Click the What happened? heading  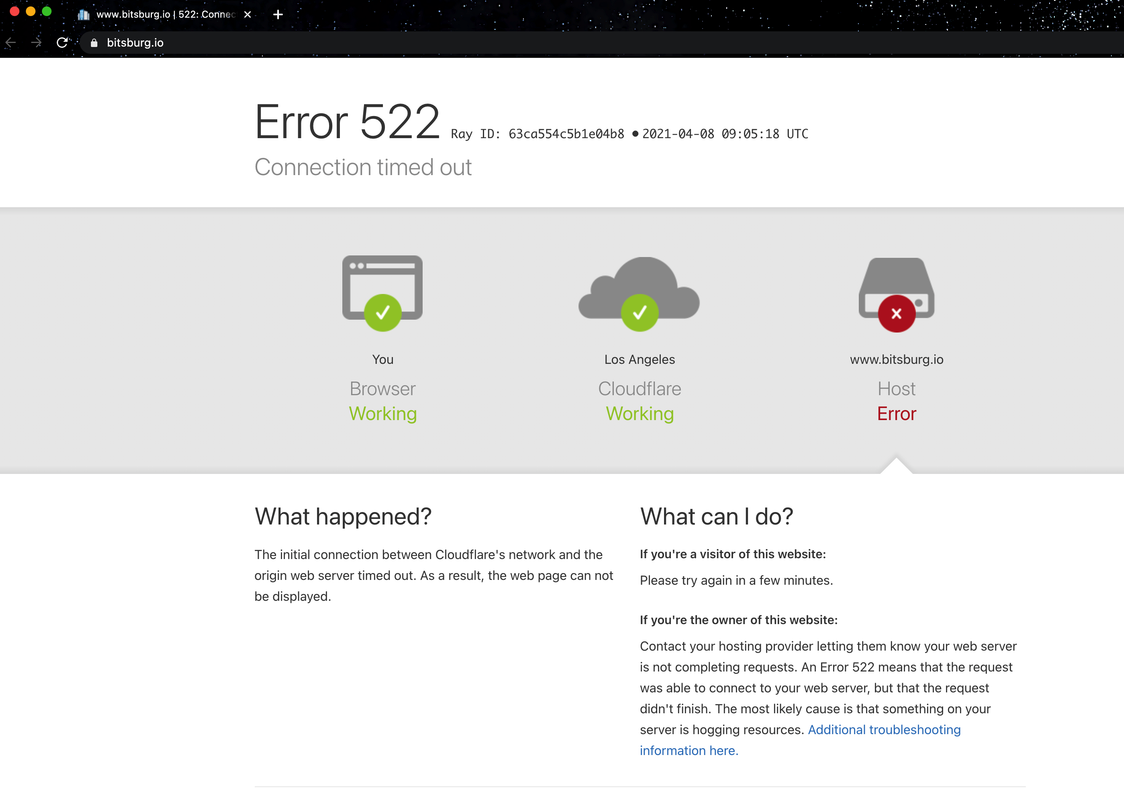point(343,517)
